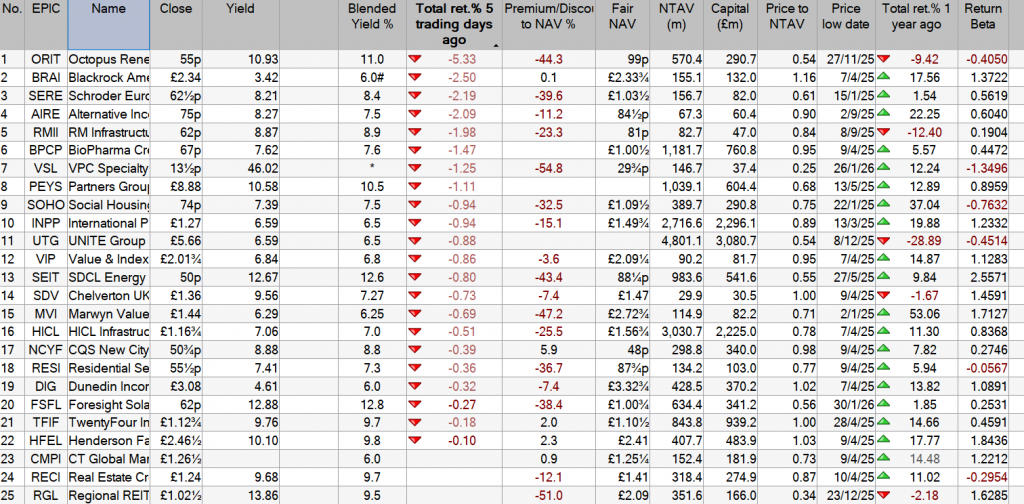This screenshot has height=504, width=1024.
Task: Click the green up arrow beside 17.56 for BRAI
Action: (x=884, y=77)
